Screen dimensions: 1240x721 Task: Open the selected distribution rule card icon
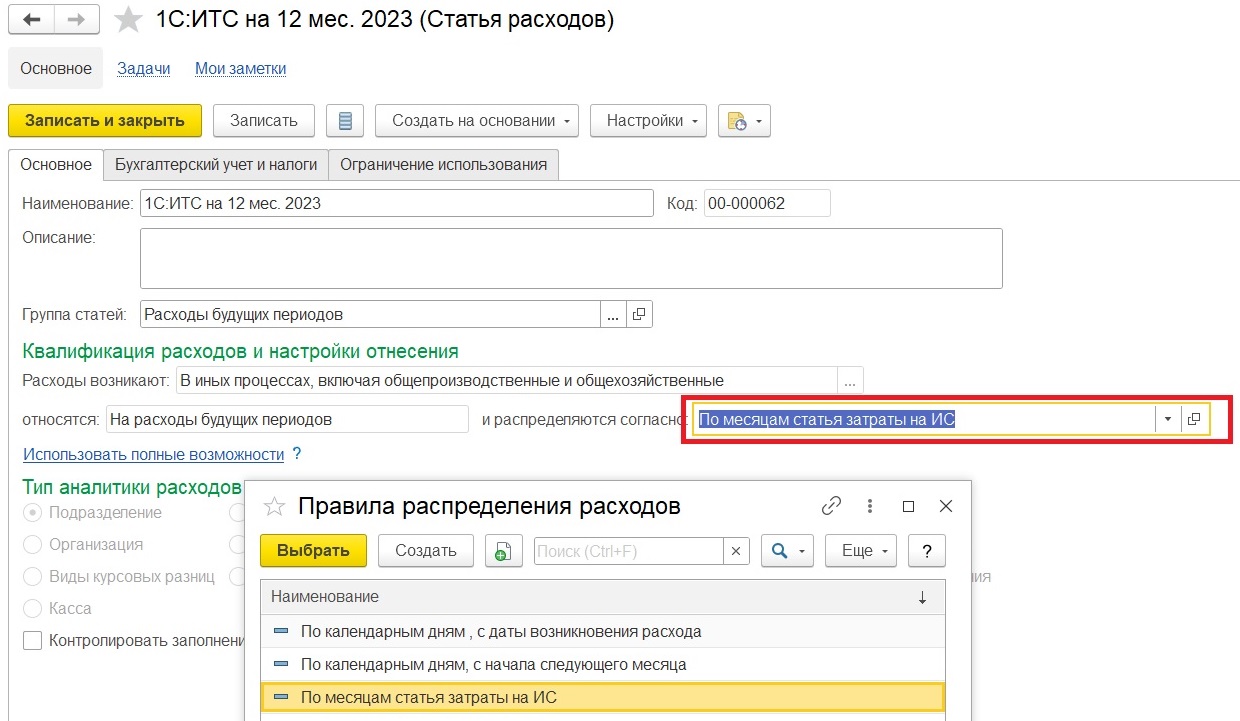pyautogui.click(x=1194, y=420)
